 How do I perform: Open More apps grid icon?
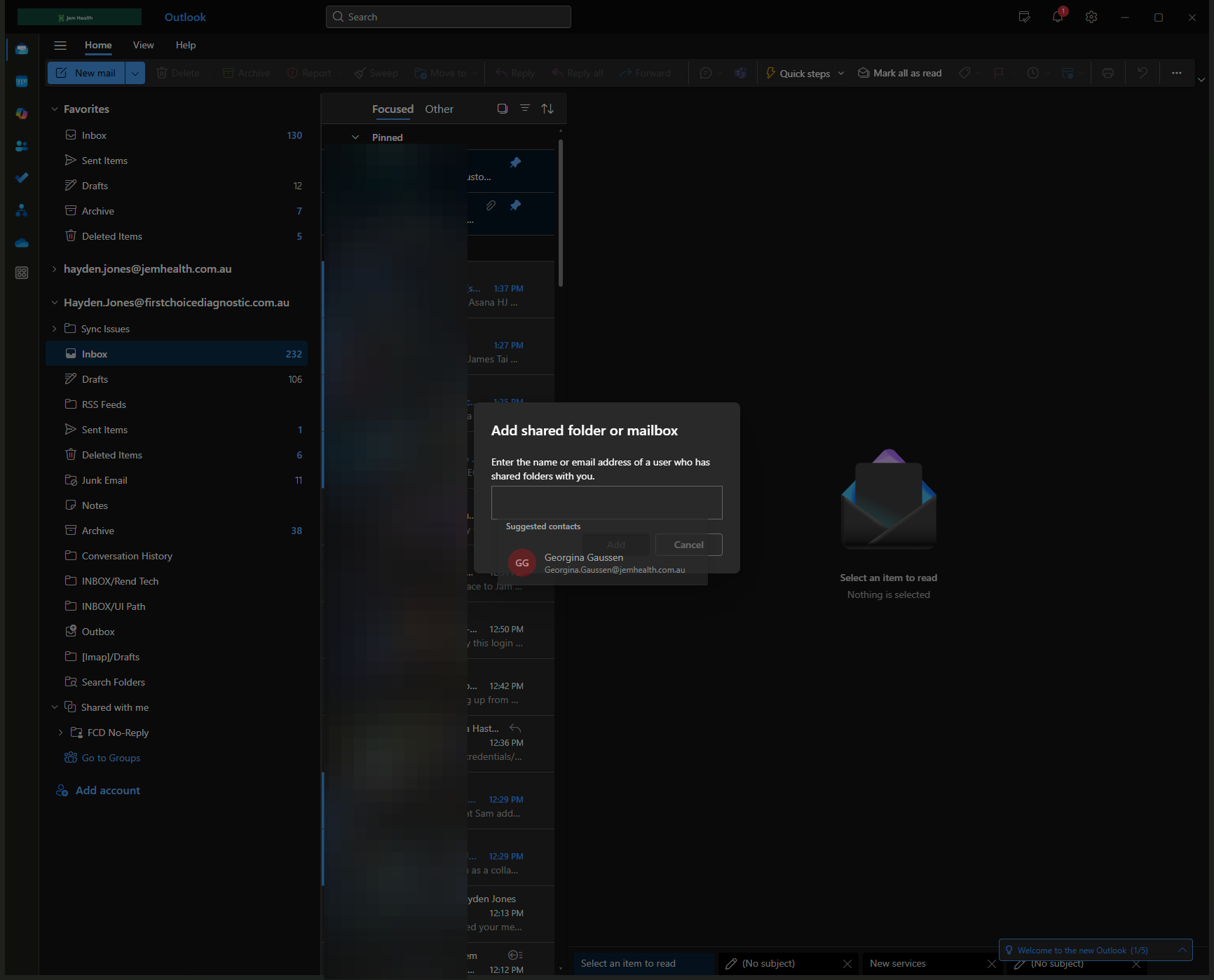(x=22, y=273)
